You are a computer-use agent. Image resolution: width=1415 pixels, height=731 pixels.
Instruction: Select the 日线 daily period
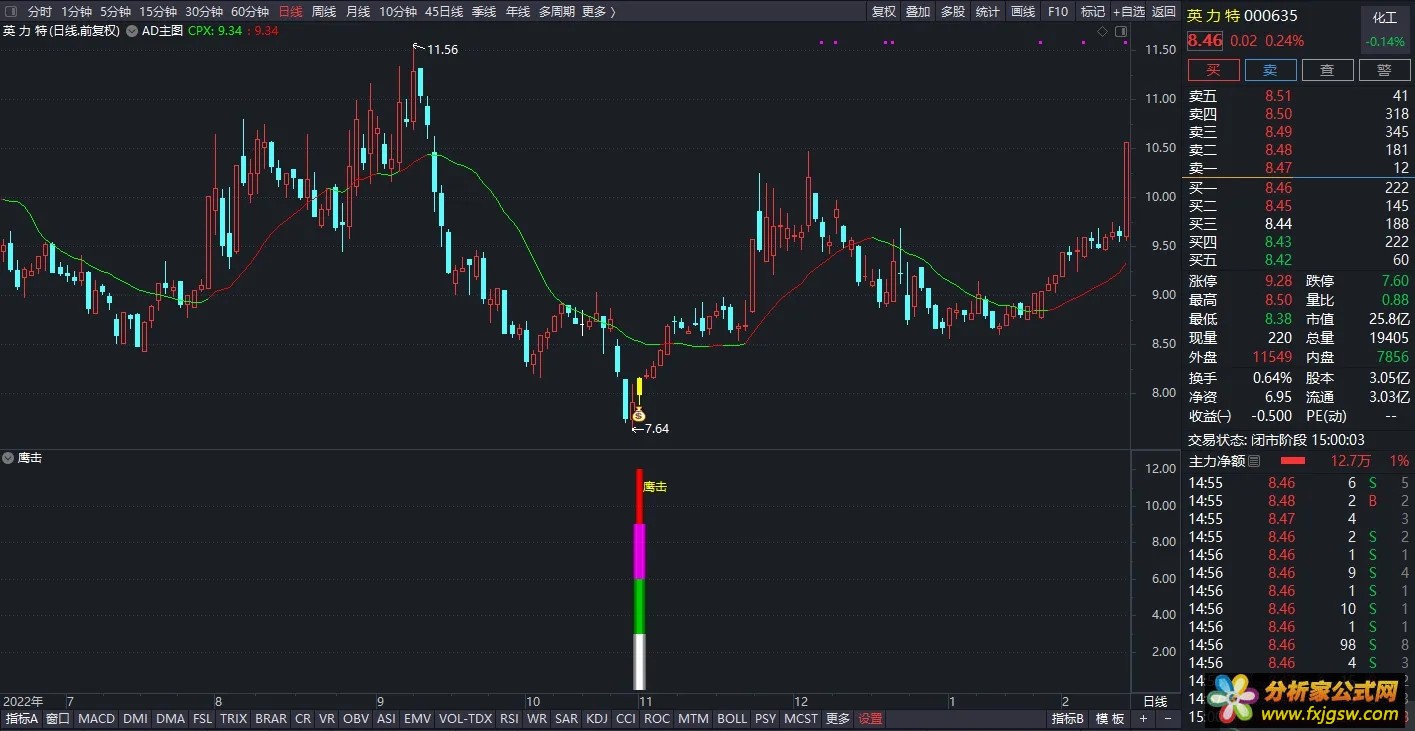[x=291, y=12]
